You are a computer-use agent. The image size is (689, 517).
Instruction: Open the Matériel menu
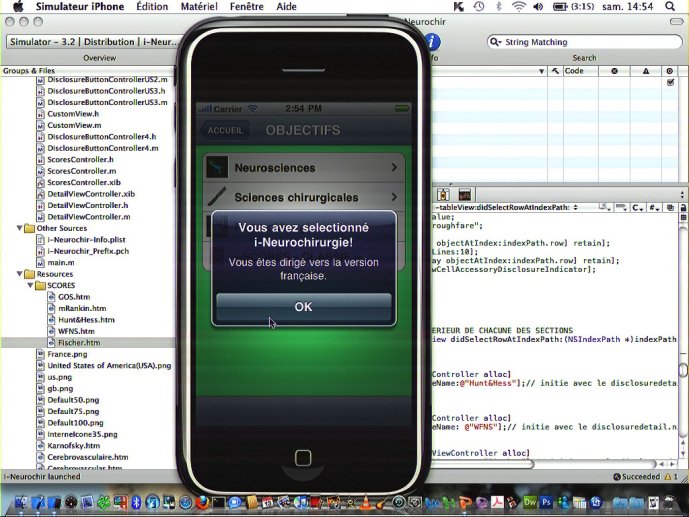click(199, 7)
